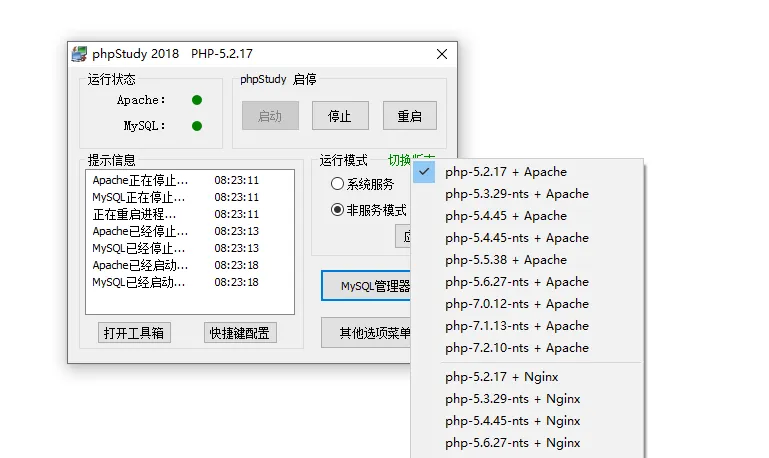Click the 停止 button
Image resolution: width=769 pixels, height=458 pixels.
pos(340,116)
